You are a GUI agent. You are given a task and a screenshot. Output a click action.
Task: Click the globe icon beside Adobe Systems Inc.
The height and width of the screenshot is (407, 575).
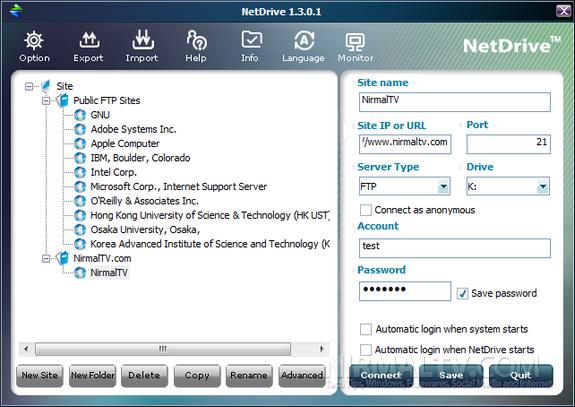80,129
